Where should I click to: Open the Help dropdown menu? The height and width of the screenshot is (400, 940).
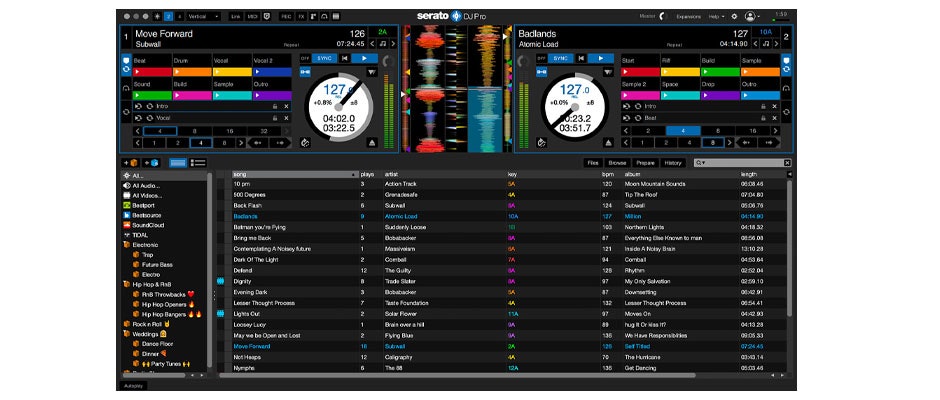pos(717,17)
